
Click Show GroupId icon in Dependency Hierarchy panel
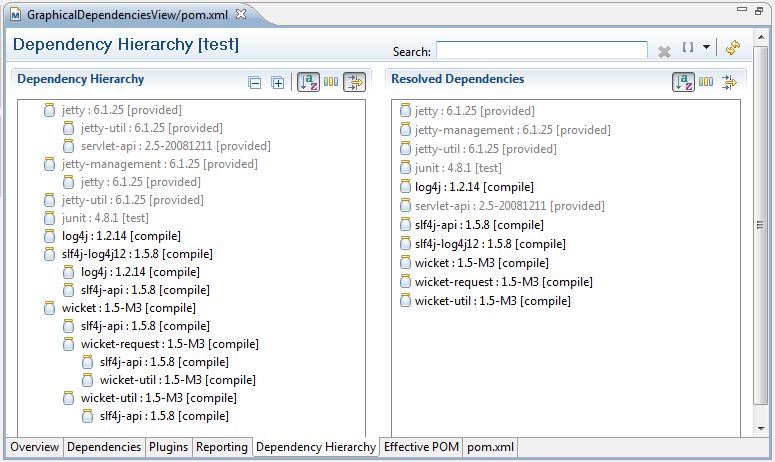[331, 82]
